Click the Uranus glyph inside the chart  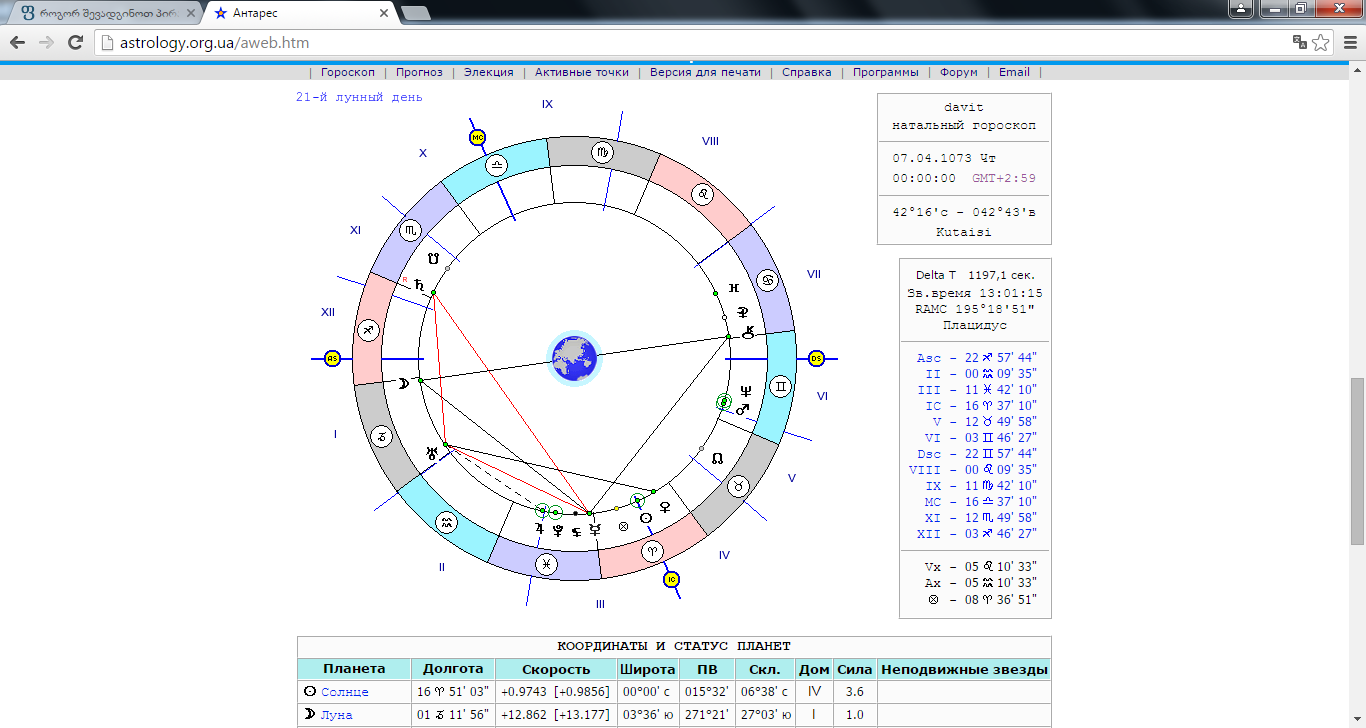coord(432,453)
